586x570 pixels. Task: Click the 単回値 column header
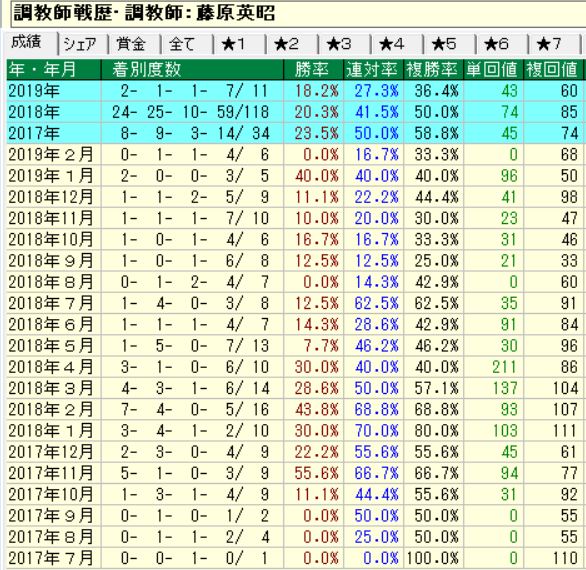click(x=494, y=70)
